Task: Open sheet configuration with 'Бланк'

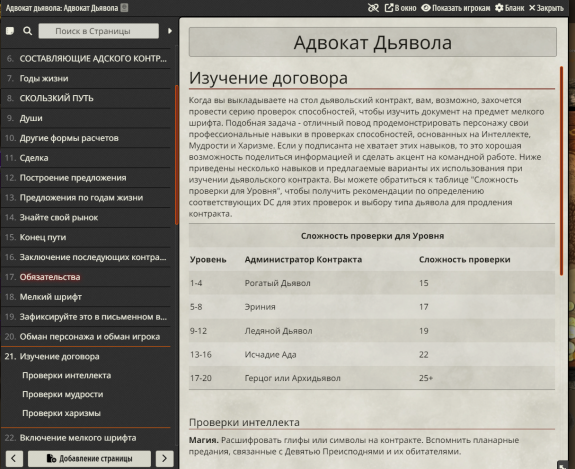Action: pyautogui.click(x=509, y=8)
